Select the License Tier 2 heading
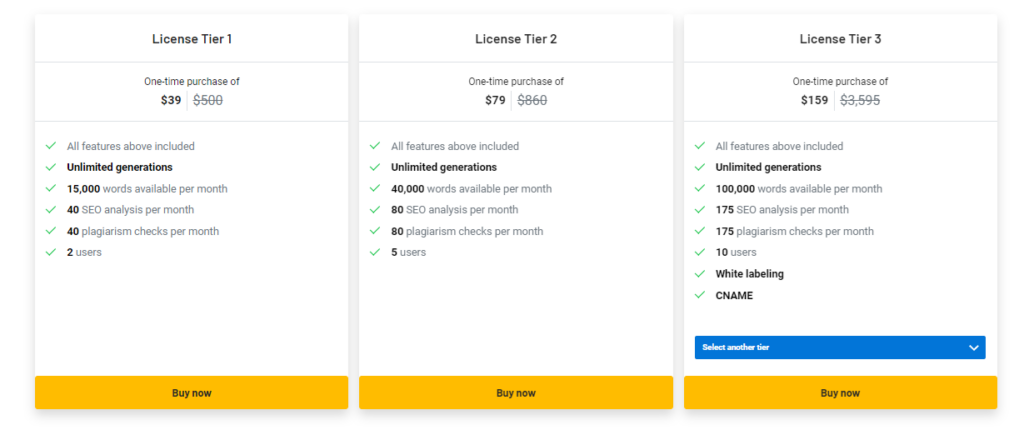Viewport: 1024px width, 445px height. click(515, 39)
